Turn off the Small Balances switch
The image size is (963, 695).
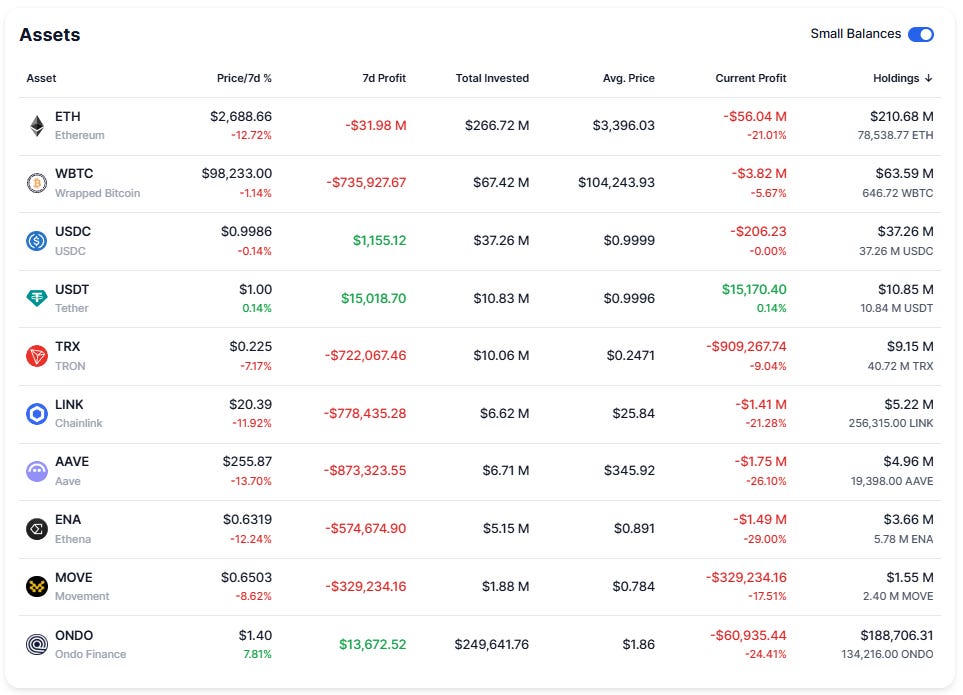pyautogui.click(x=921, y=34)
